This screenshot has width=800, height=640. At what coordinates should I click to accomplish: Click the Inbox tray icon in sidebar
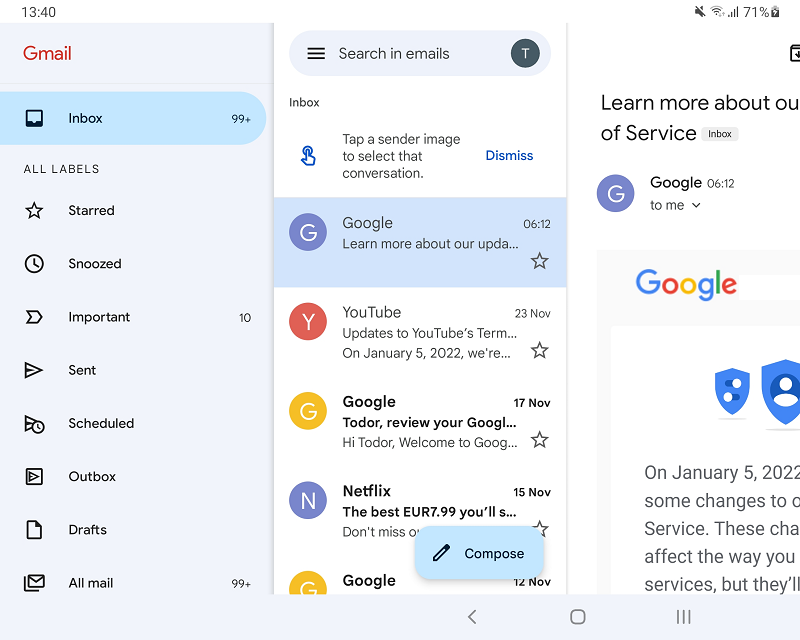coord(34,118)
